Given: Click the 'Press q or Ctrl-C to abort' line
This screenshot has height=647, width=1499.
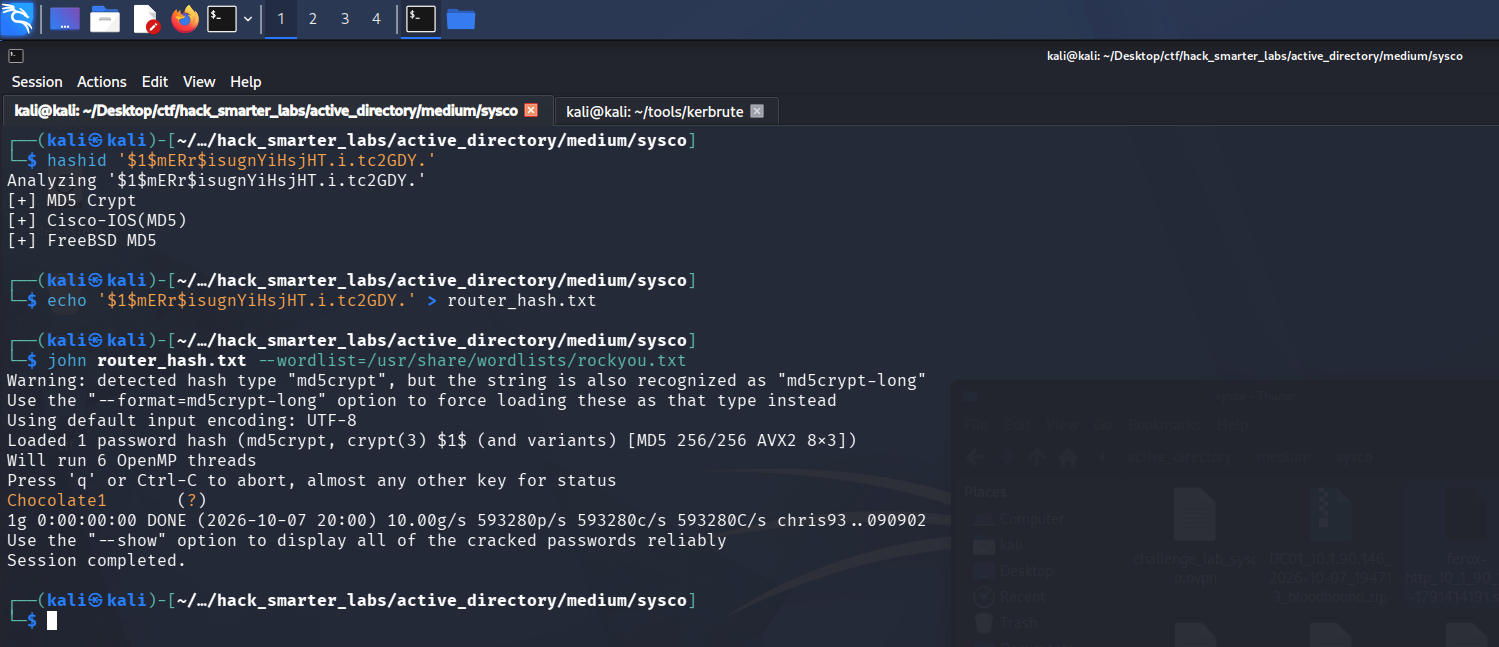Looking at the screenshot, I should pos(312,480).
